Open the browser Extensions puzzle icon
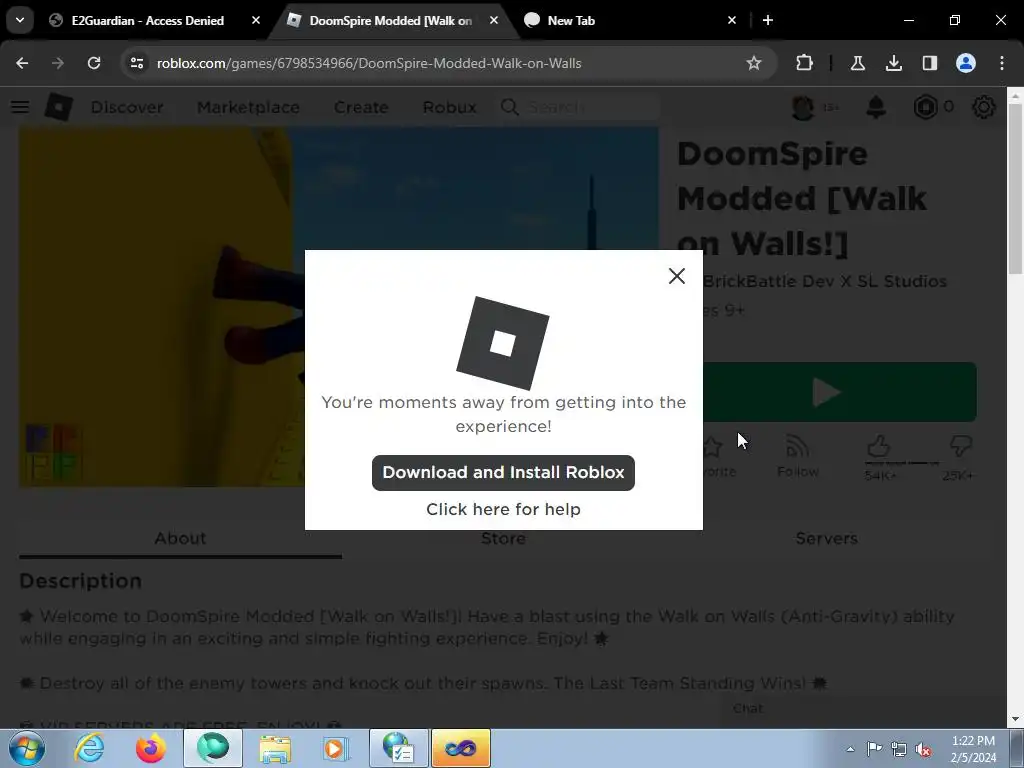 pos(805,63)
